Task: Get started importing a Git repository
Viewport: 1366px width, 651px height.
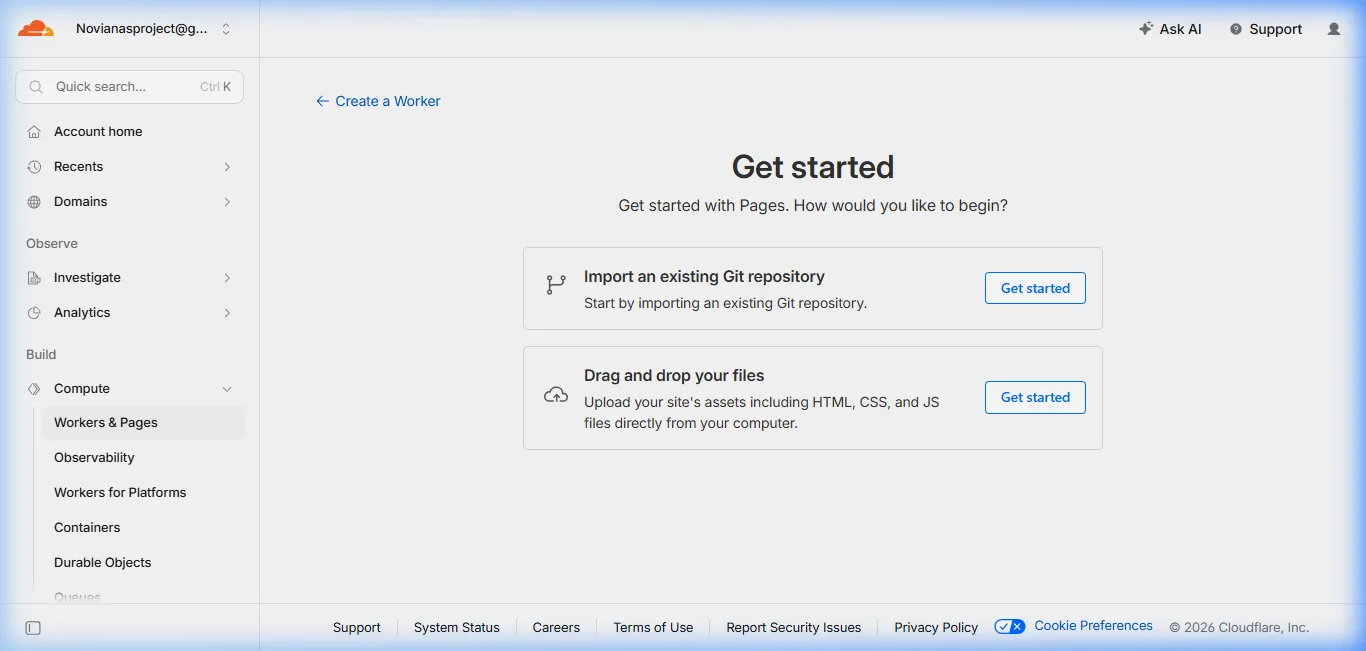Action: (1035, 288)
